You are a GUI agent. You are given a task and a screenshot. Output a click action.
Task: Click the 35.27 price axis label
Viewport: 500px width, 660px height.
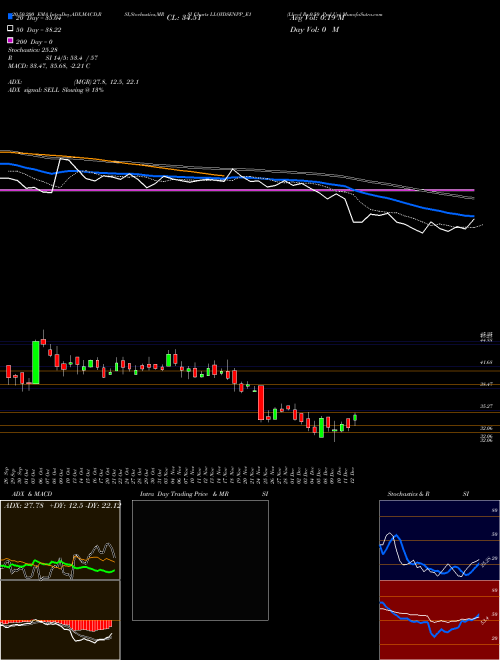click(486, 406)
